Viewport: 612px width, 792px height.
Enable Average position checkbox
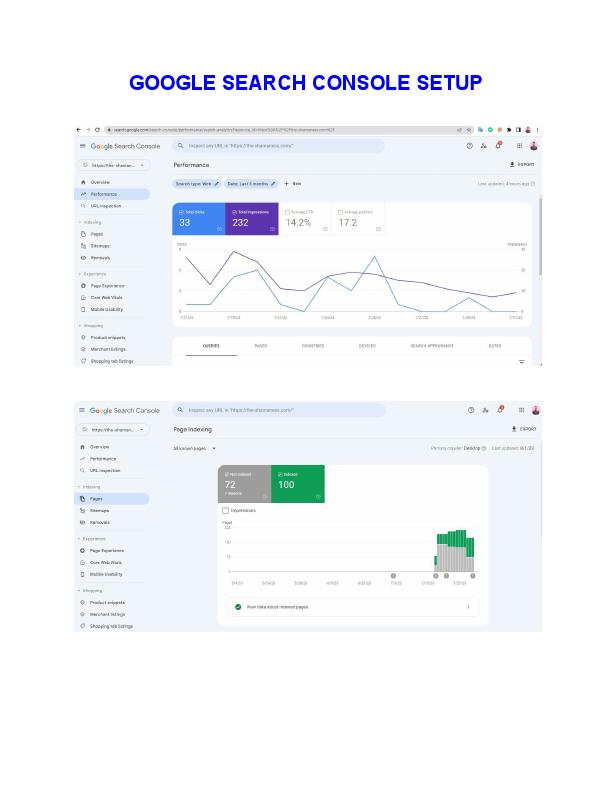(x=340, y=213)
